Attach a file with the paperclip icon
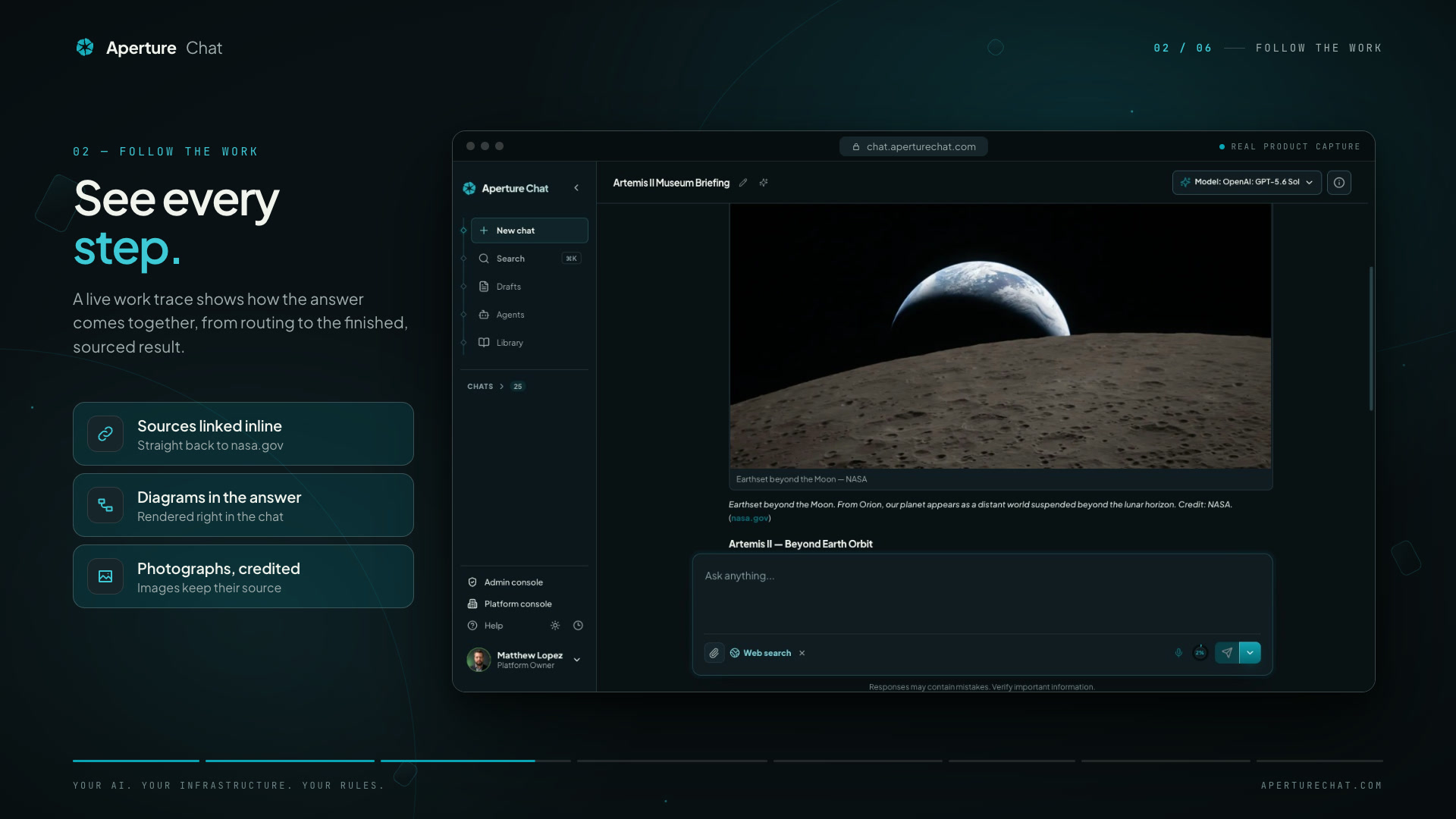The width and height of the screenshot is (1456, 819). [714, 653]
